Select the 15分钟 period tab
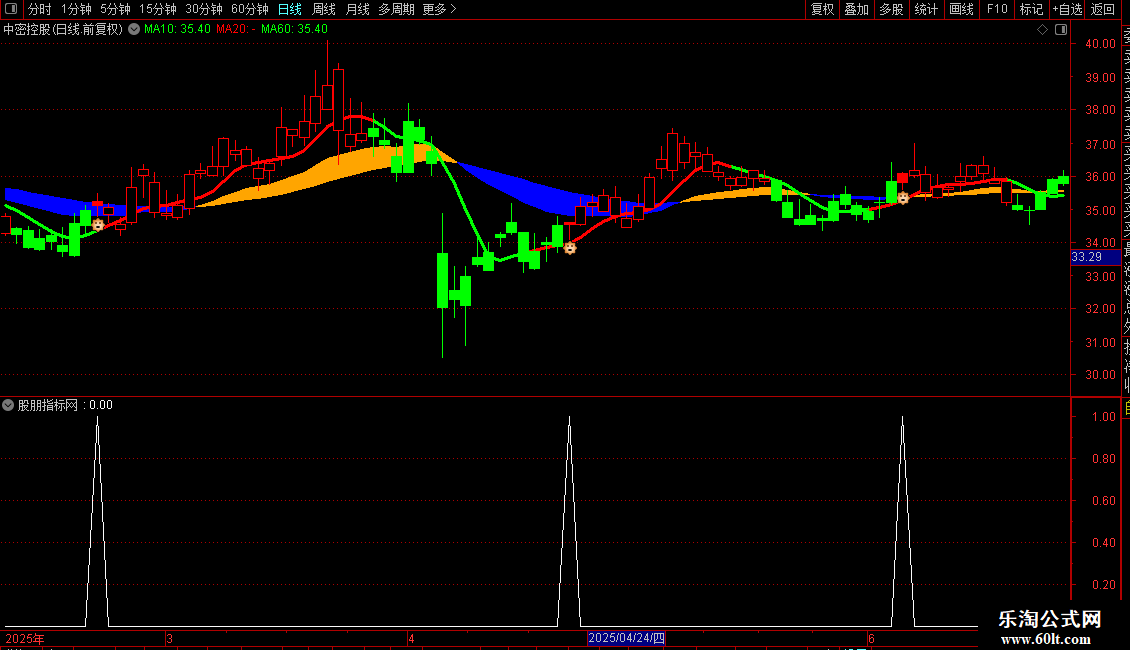Screen dimensions: 1130x650 point(157,9)
